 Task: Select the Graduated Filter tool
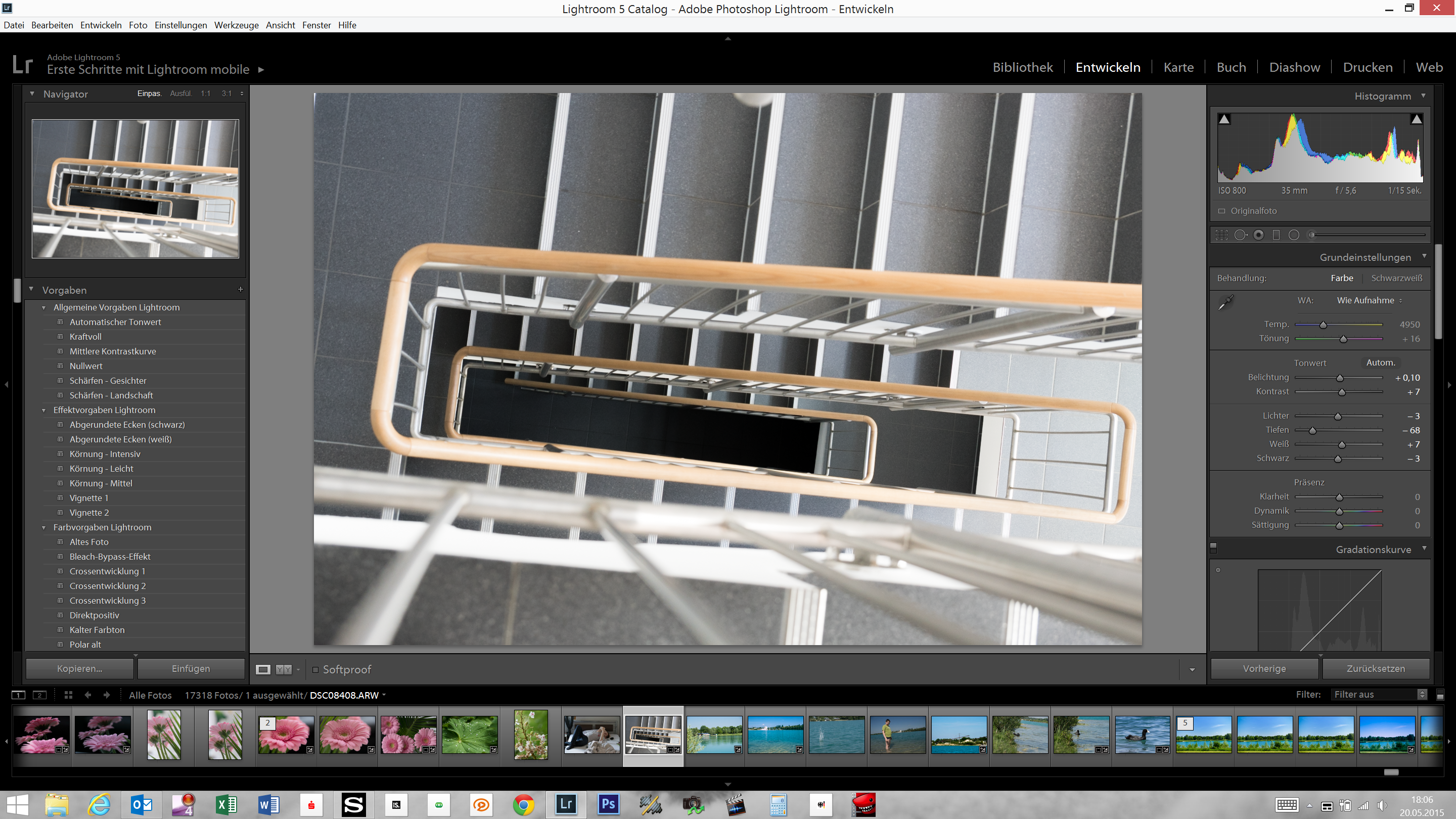1276,235
